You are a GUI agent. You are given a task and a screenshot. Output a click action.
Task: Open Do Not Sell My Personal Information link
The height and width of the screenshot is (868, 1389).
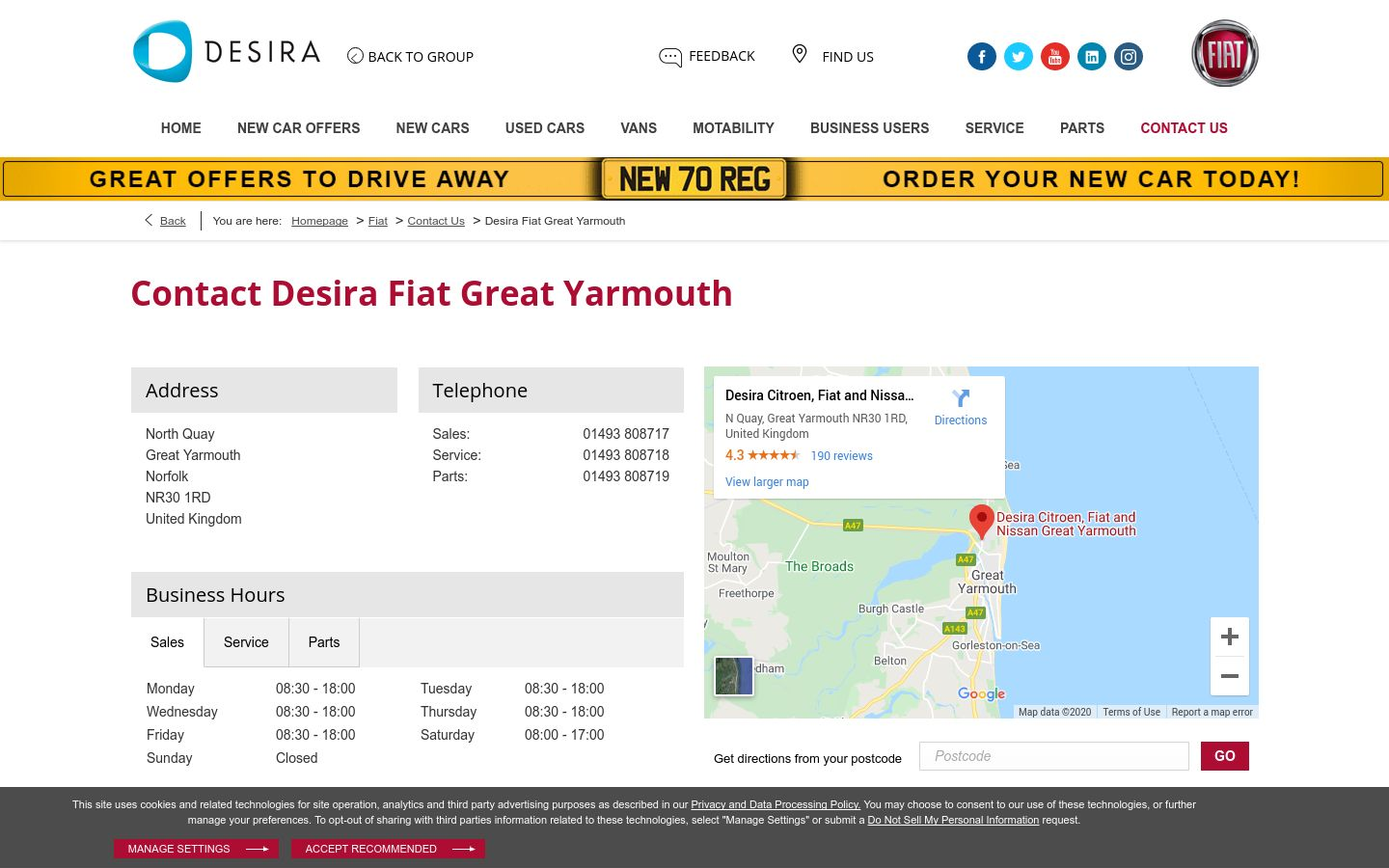coord(953,820)
